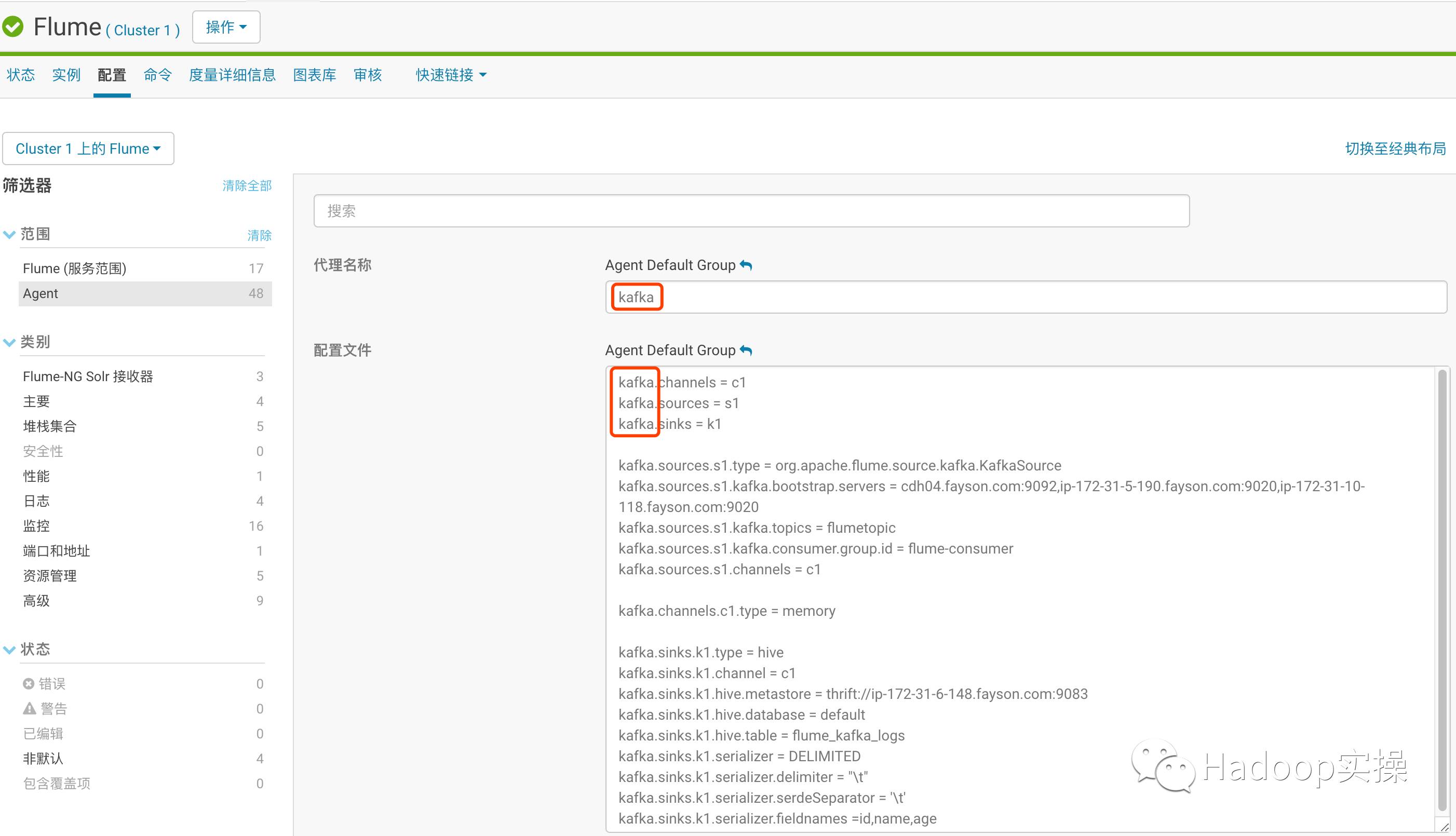This screenshot has height=836, width=1456.
Task: Open the 命令 tab
Action: 157,75
